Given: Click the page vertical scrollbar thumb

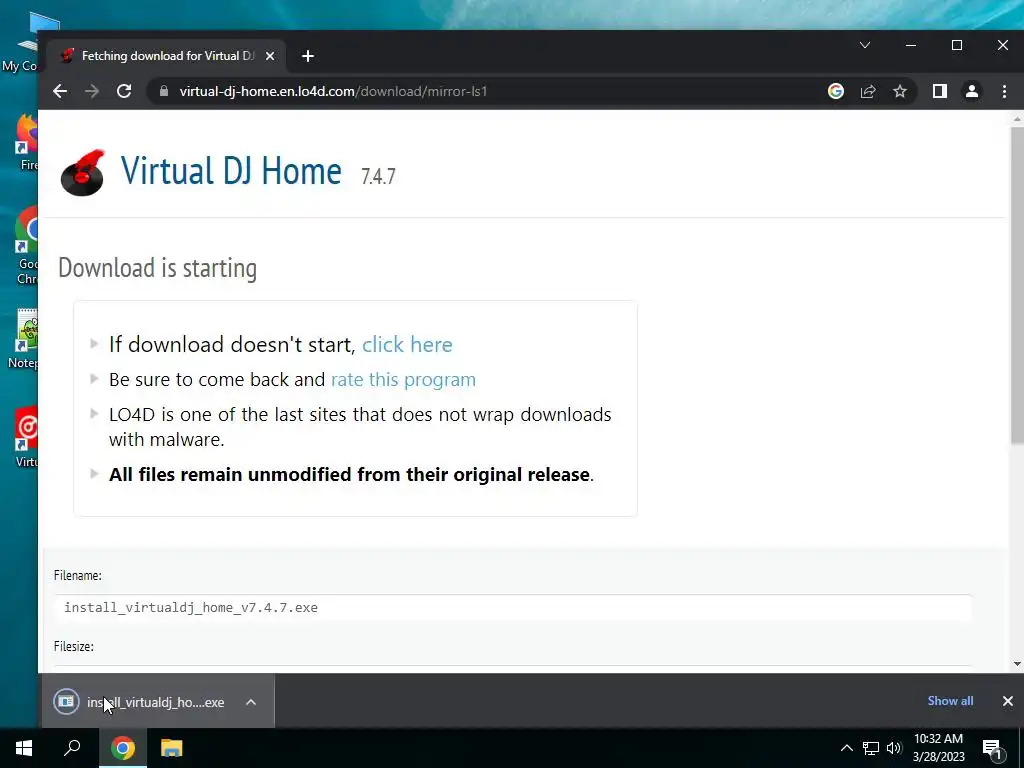Looking at the screenshot, I should [1017, 286].
